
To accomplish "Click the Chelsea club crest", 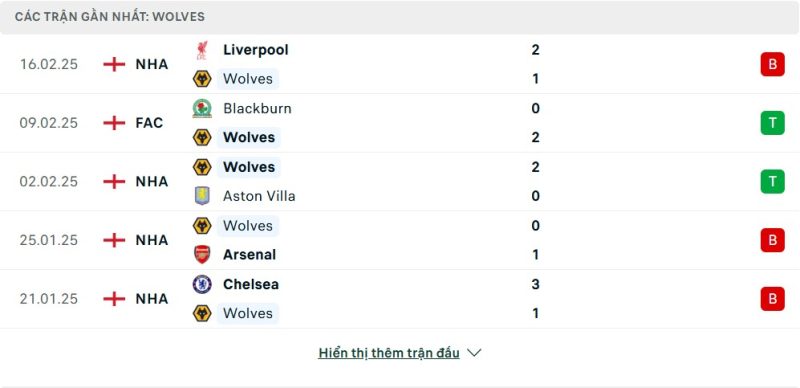I will [x=202, y=284].
